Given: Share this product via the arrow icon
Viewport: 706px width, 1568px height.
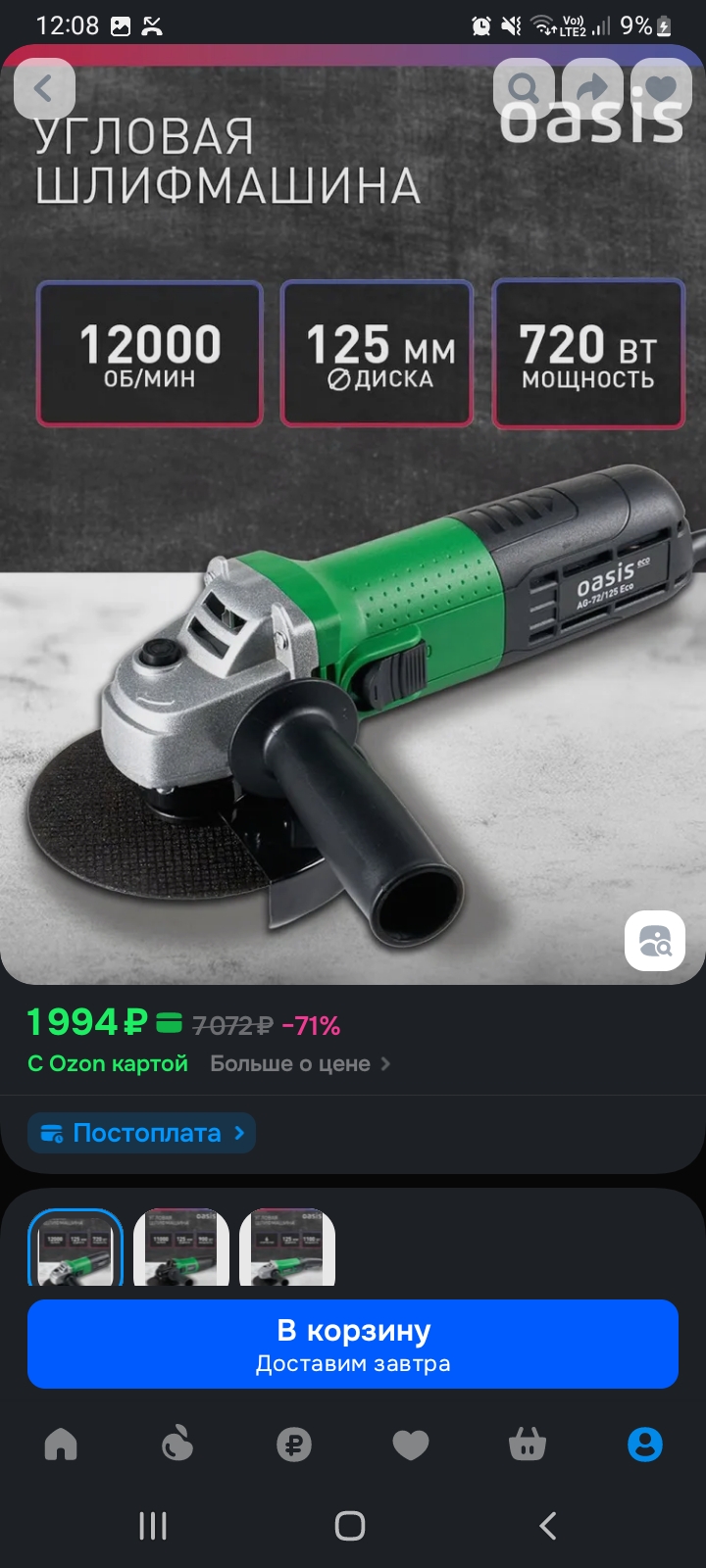Looking at the screenshot, I should (x=592, y=89).
